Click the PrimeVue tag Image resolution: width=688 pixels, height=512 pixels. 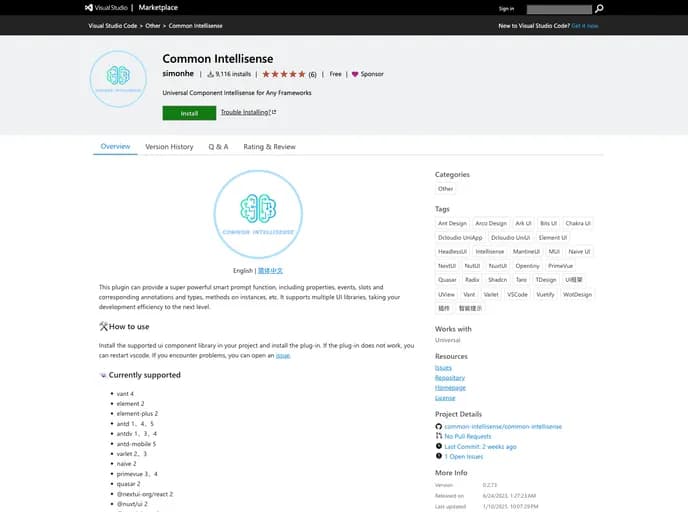coord(560,266)
